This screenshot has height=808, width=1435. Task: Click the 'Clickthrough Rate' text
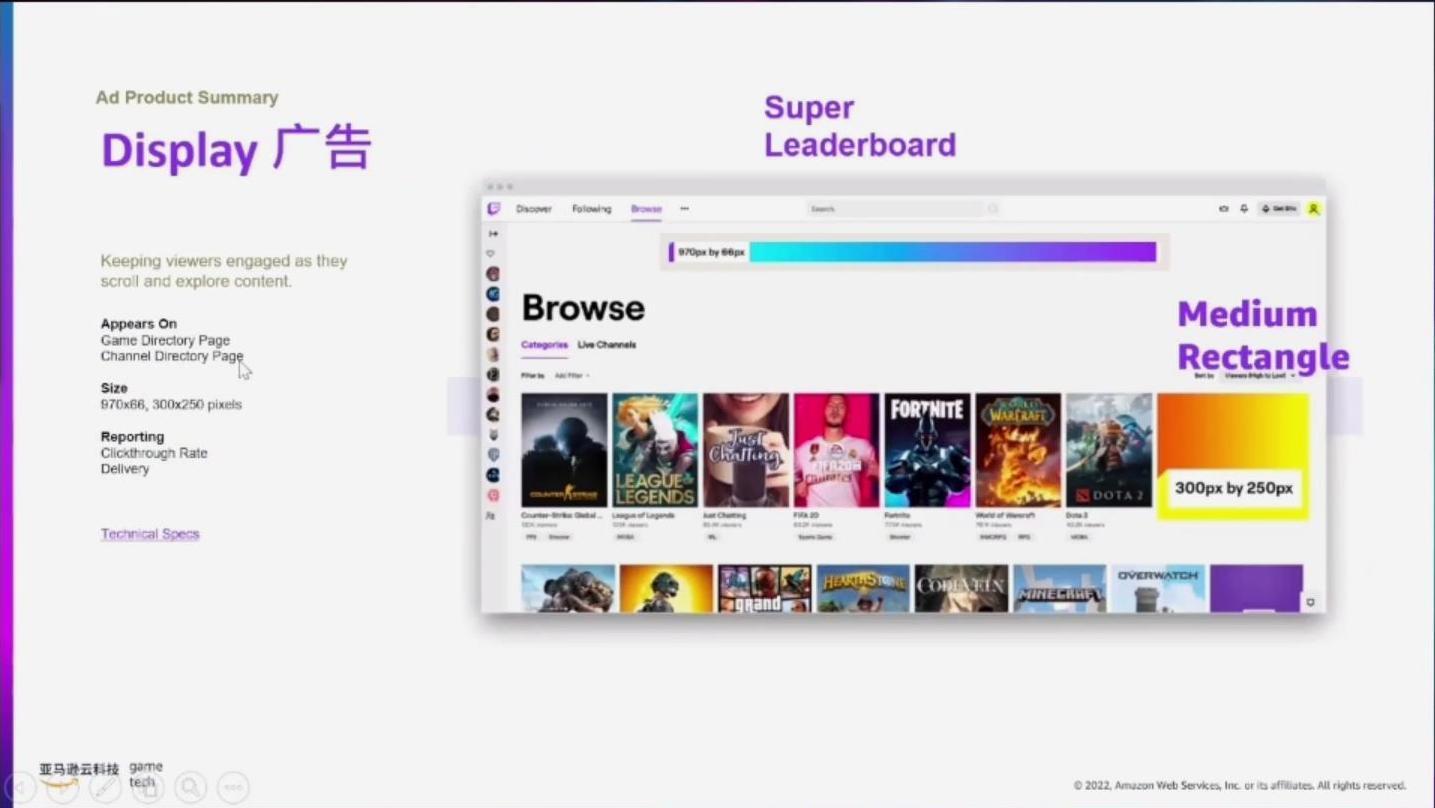pos(154,453)
